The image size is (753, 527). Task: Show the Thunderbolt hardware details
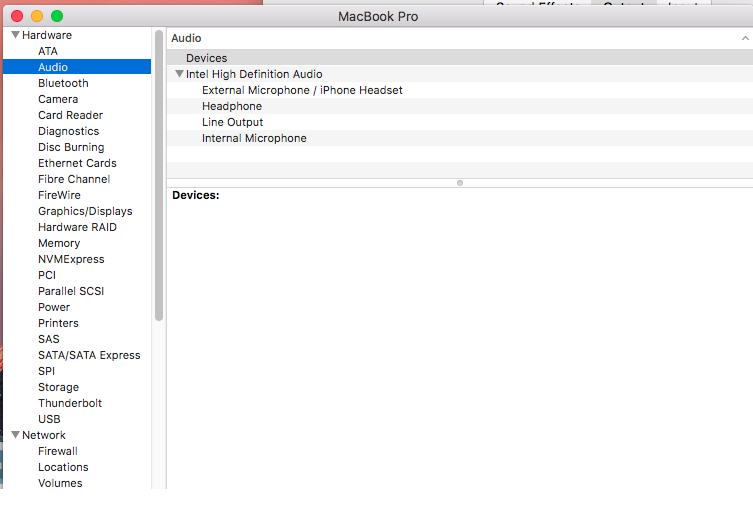70,403
